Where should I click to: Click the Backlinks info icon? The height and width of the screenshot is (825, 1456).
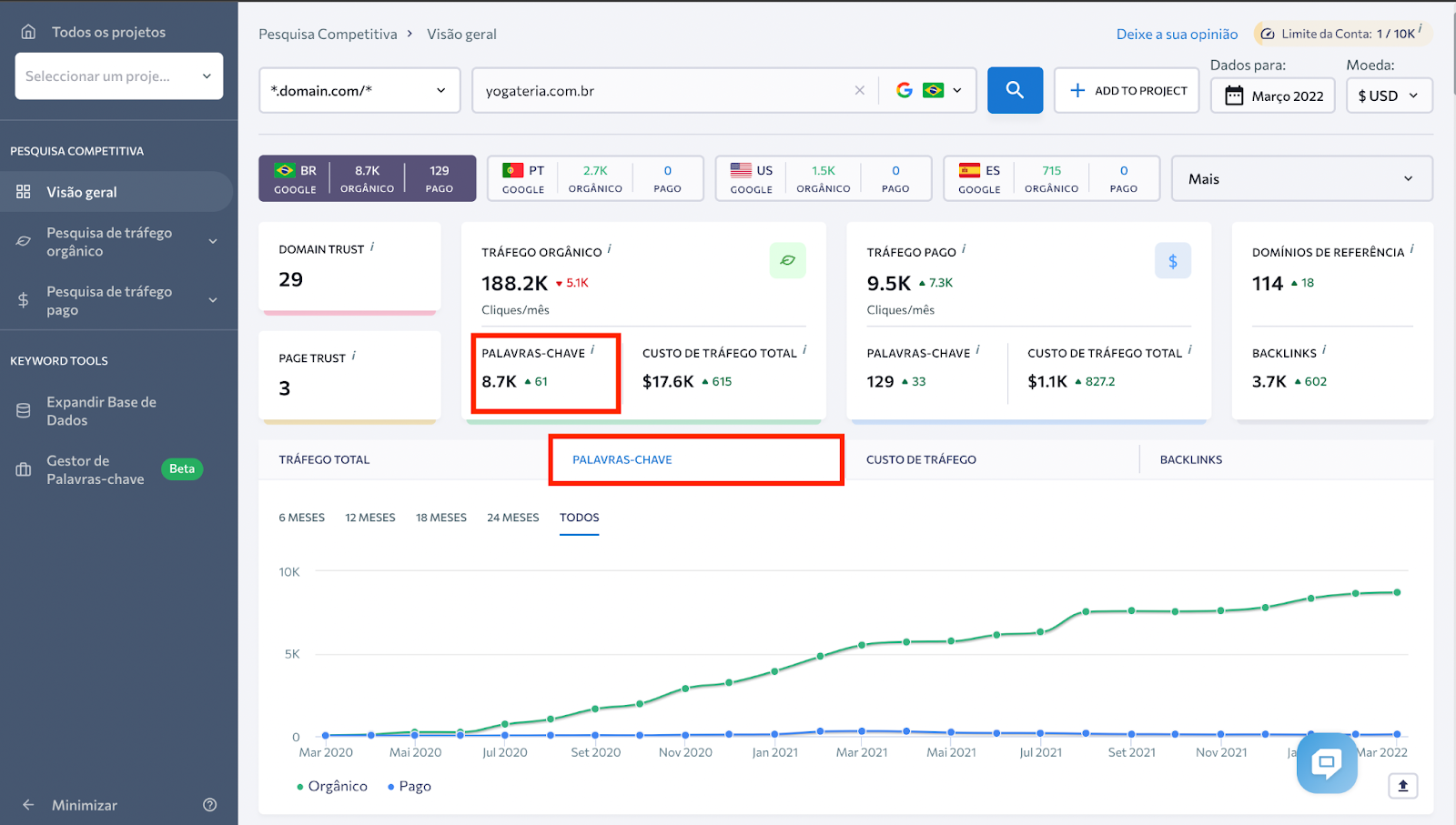point(1324,349)
